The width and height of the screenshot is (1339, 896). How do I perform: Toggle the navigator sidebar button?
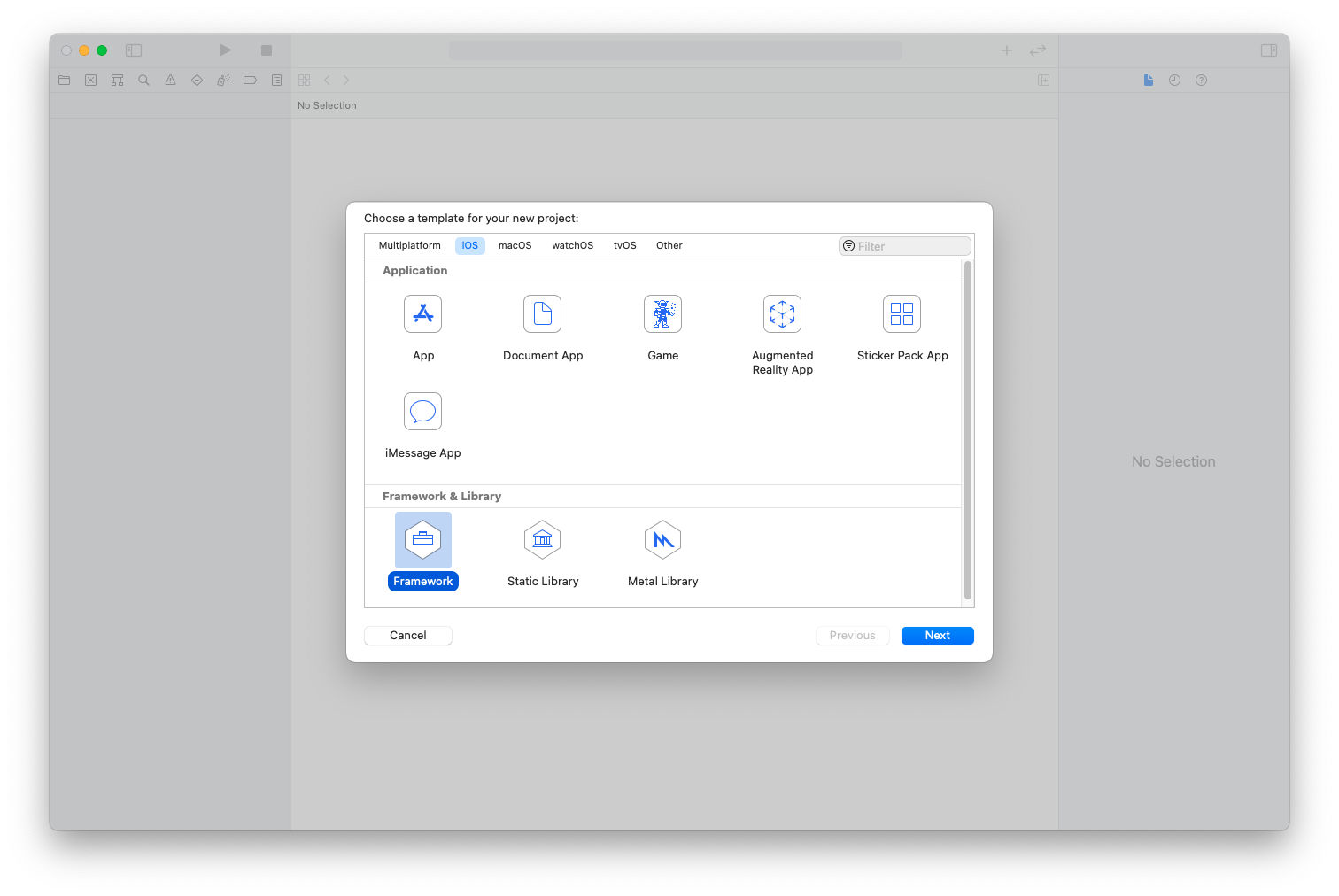tap(134, 50)
